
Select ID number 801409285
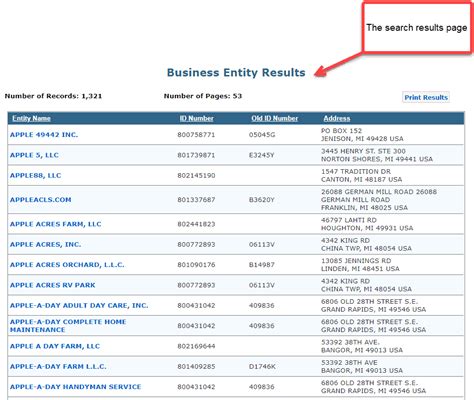(x=196, y=366)
